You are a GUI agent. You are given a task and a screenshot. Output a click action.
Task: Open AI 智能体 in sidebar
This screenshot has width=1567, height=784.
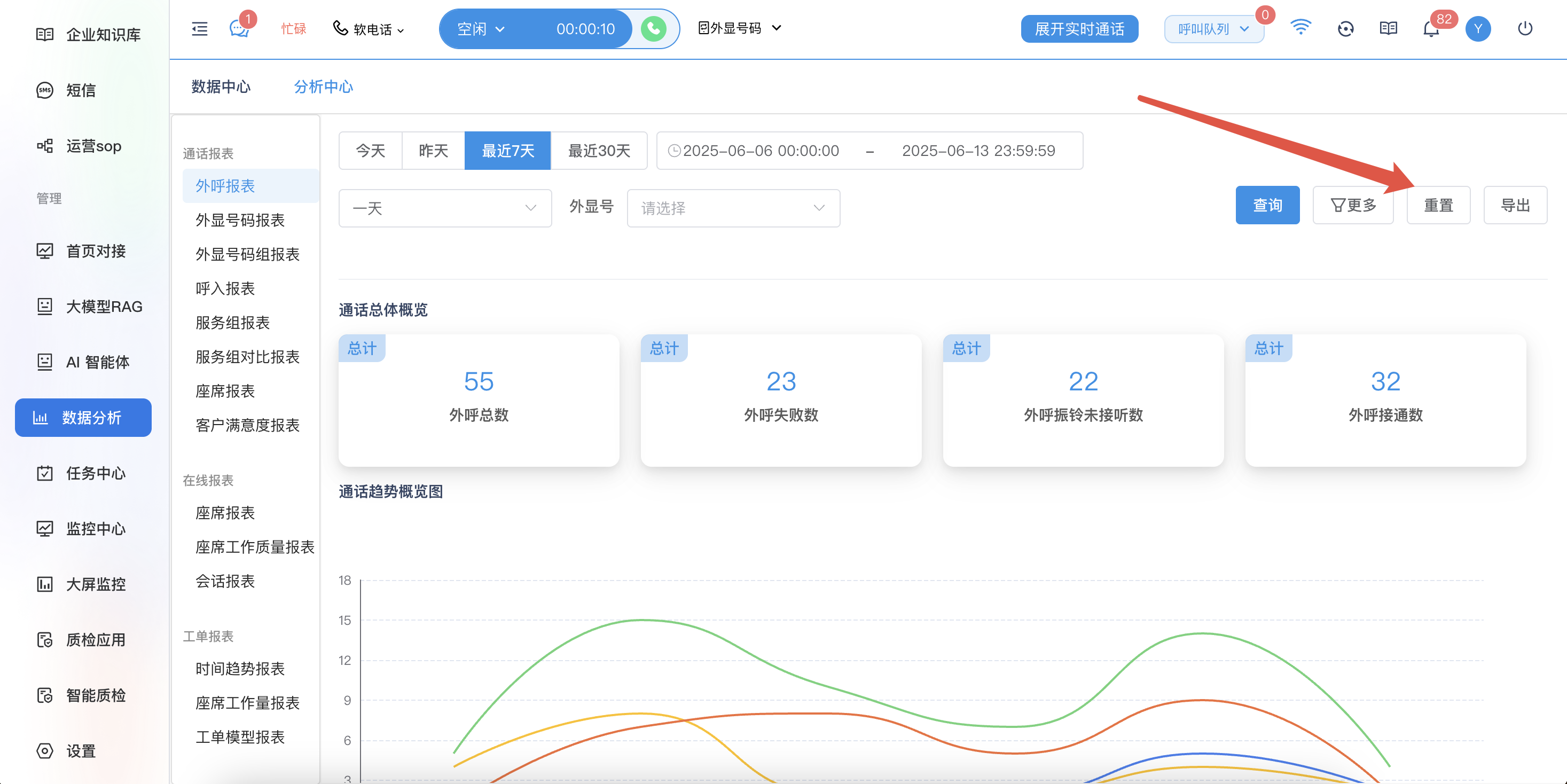click(82, 362)
